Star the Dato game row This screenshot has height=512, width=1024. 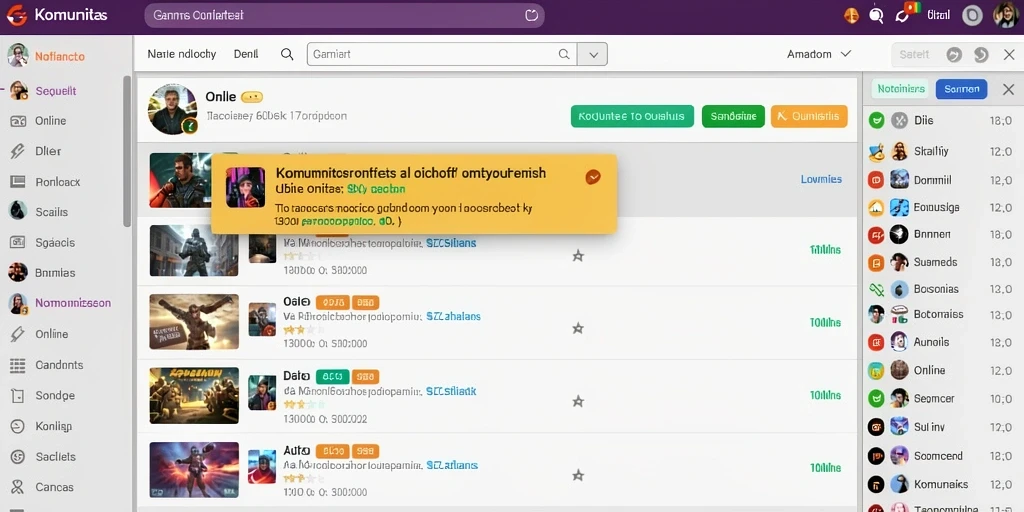[578, 401]
